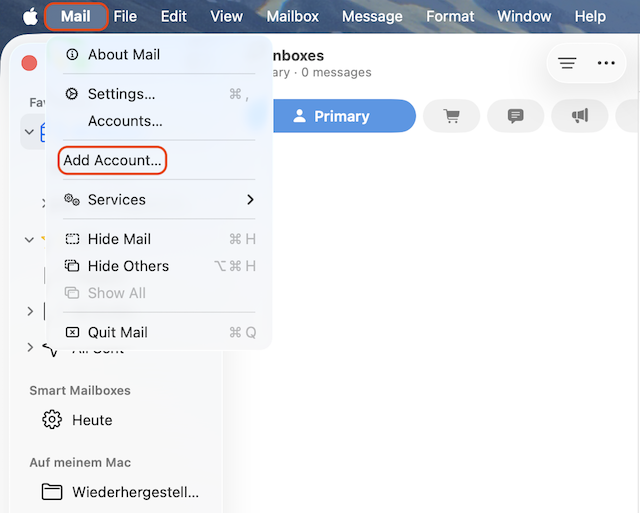Expand the All Sent mailbox chevron
The height and width of the screenshot is (513, 640).
(30, 347)
